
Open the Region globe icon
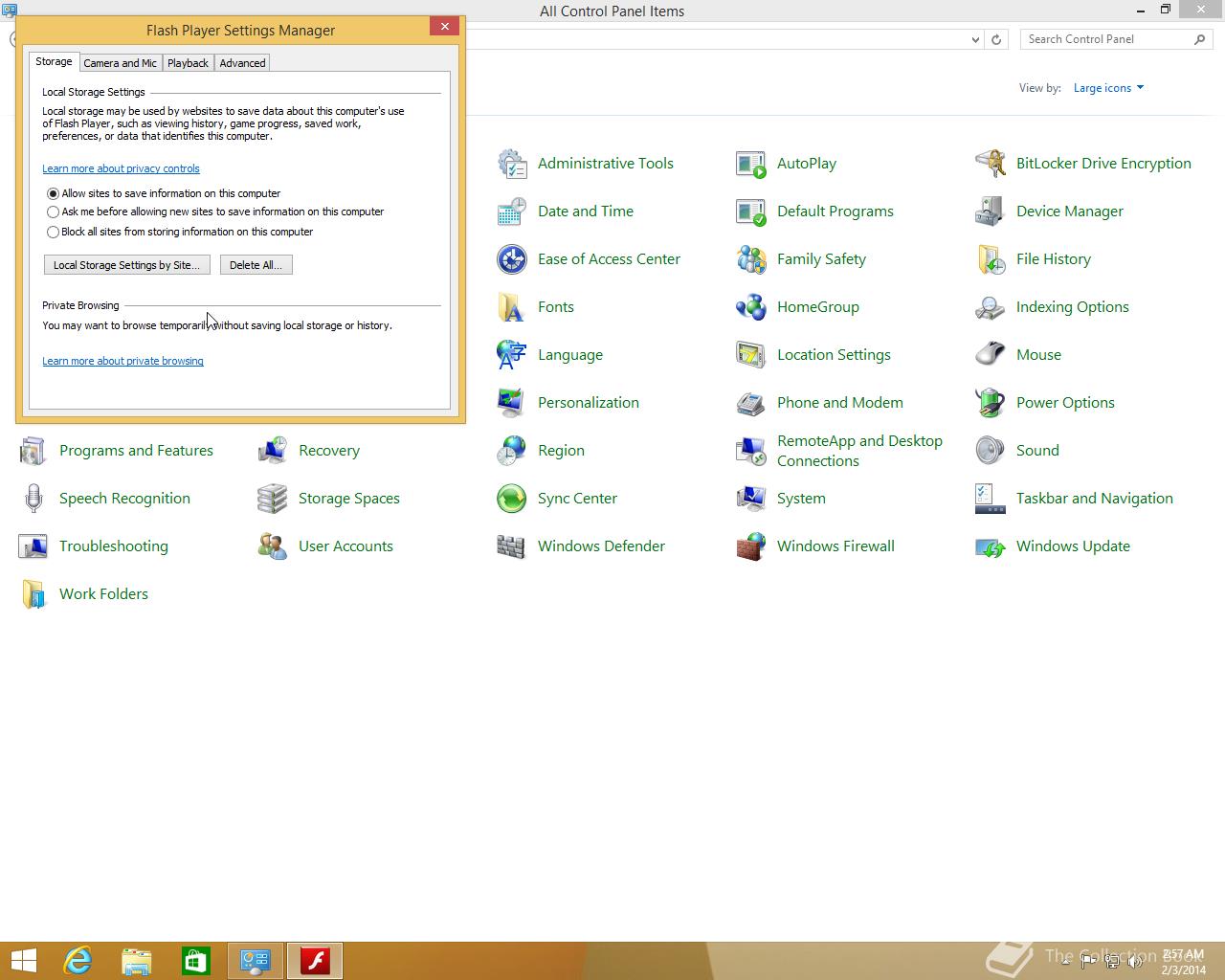pyautogui.click(x=512, y=451)
